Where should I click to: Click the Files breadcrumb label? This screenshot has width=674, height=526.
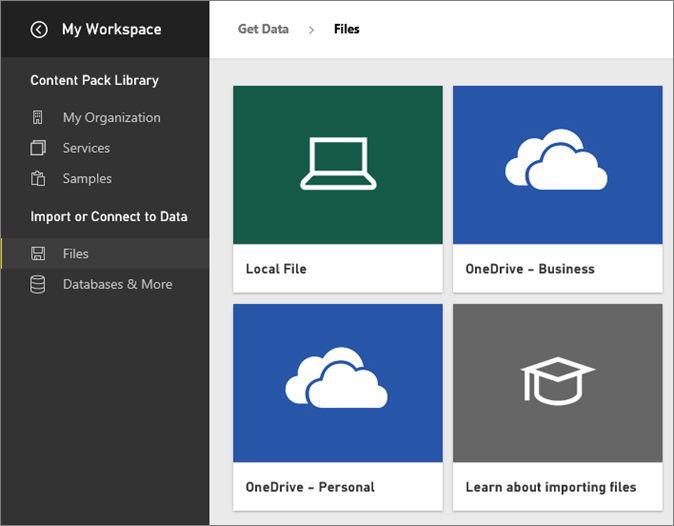tap(347, 29)
